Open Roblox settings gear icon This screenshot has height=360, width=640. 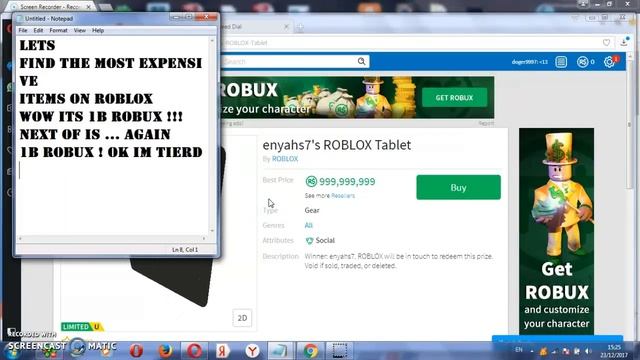point(609,62)
